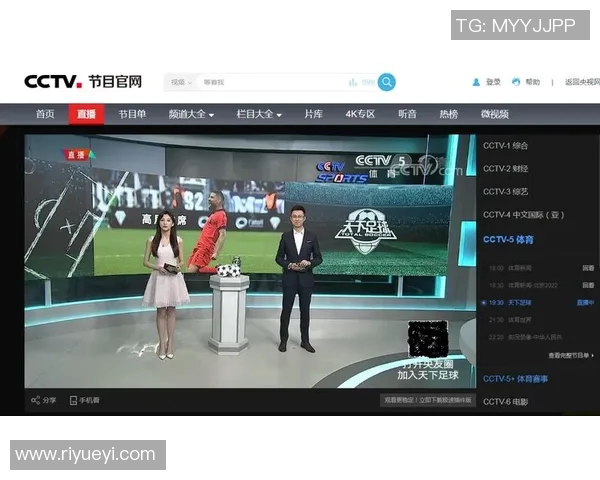Screen dimensions: 600x480
Task: Click the blue search magnifier button
Action: pyautogui.click(x=386, y=82)
